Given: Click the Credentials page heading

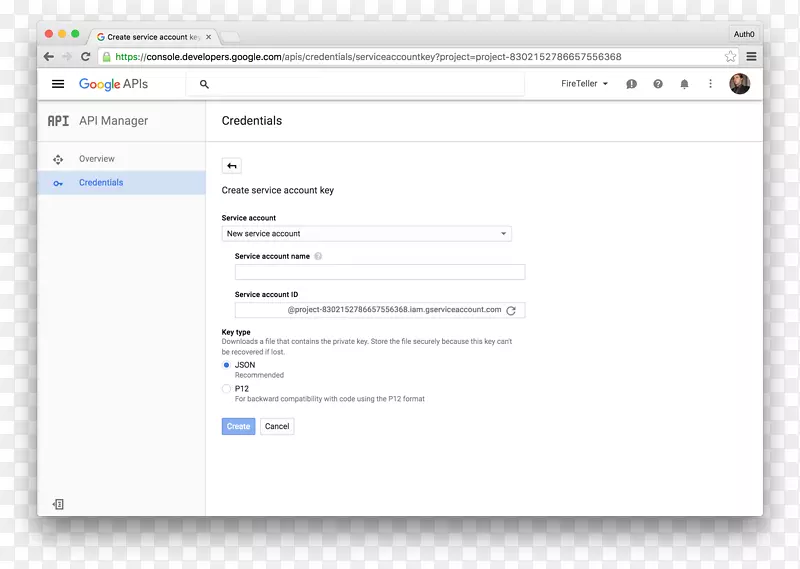Looking at the screenshot, I should point(252,121).
